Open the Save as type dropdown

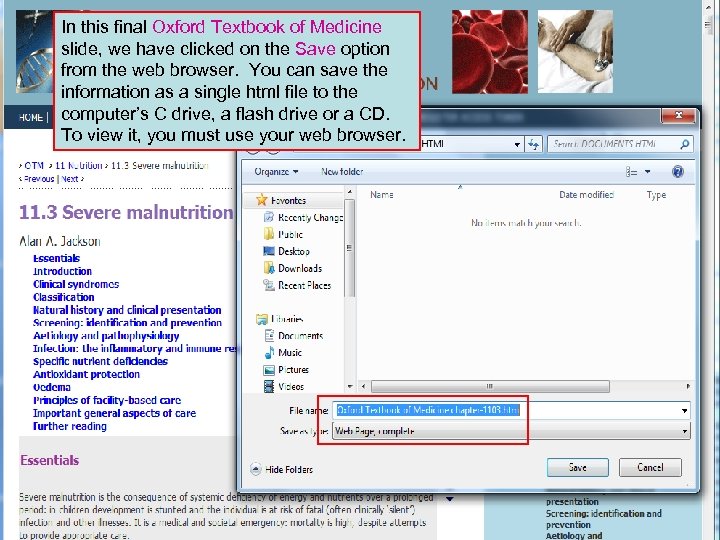tap(511, 431)
